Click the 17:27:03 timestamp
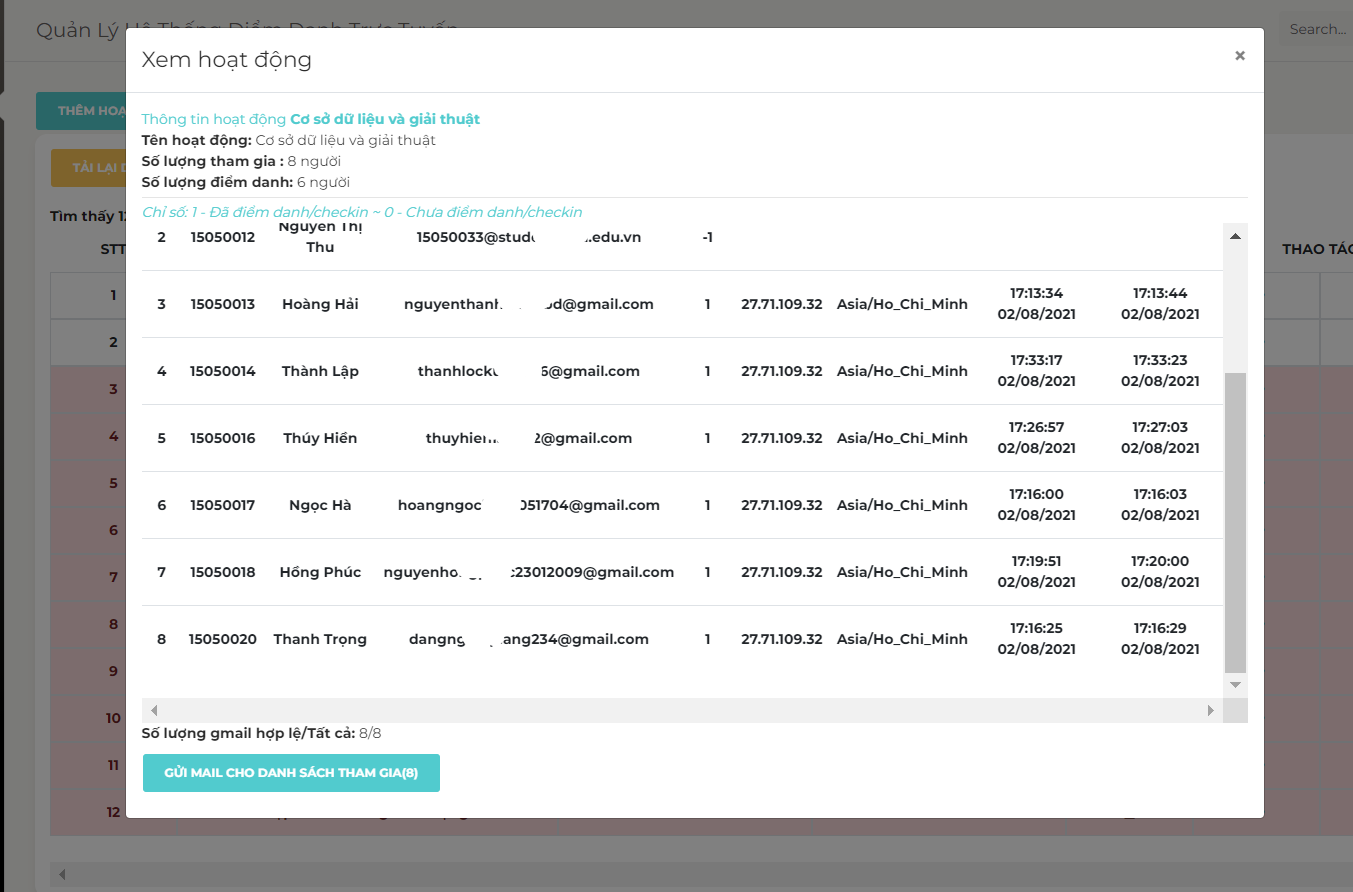Screen dimensions: 1353x892 click(1160, 427)
